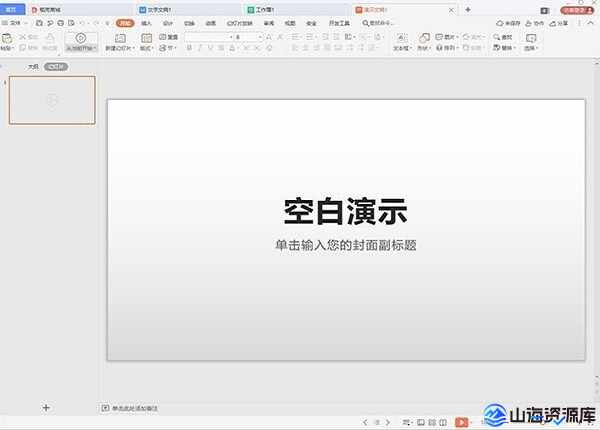Toggle Bold formatting
The image size is (600, 430).
click(x=189, y=48)
